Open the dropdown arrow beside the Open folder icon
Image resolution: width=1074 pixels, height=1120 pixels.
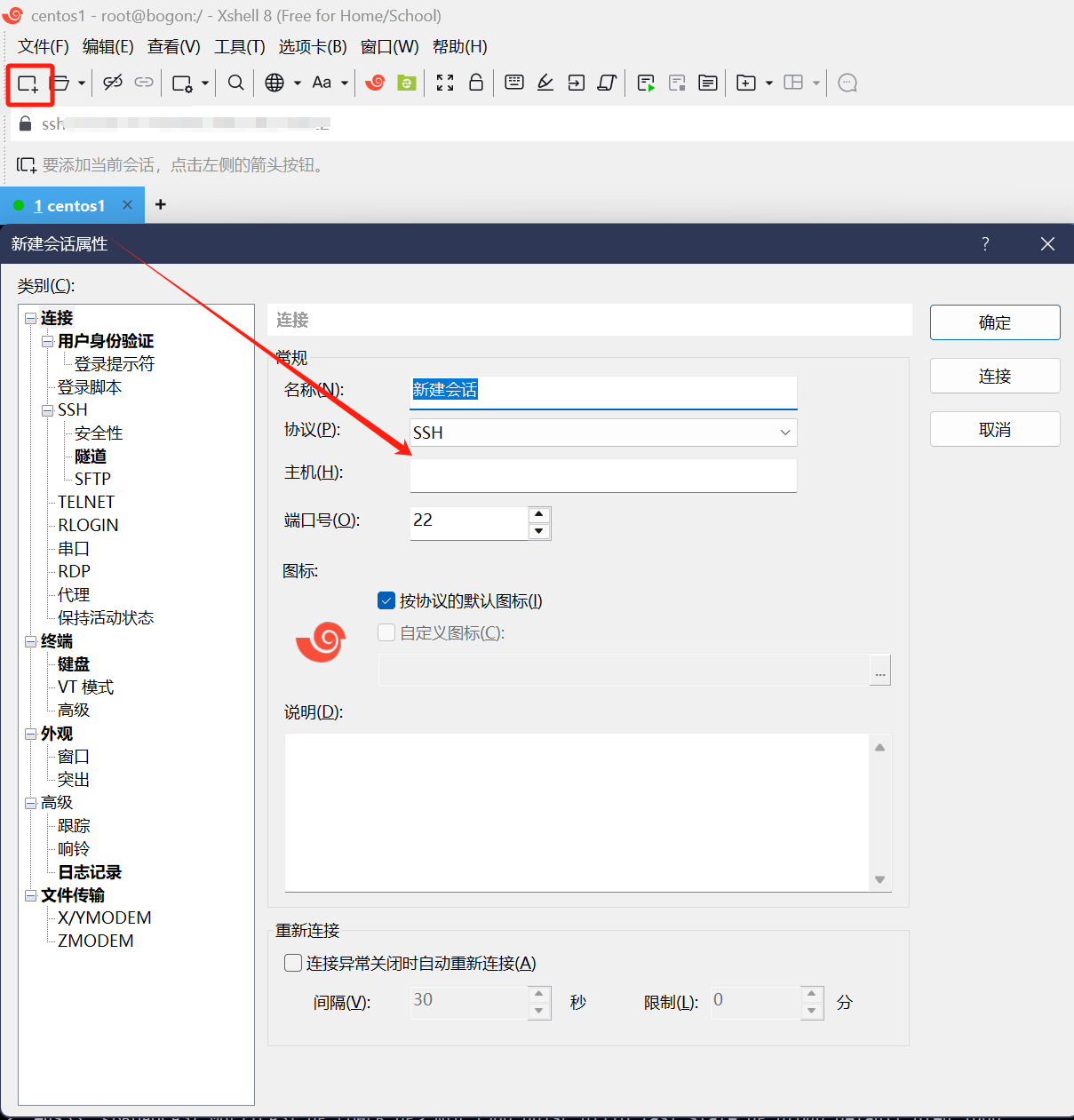point(82,83)
